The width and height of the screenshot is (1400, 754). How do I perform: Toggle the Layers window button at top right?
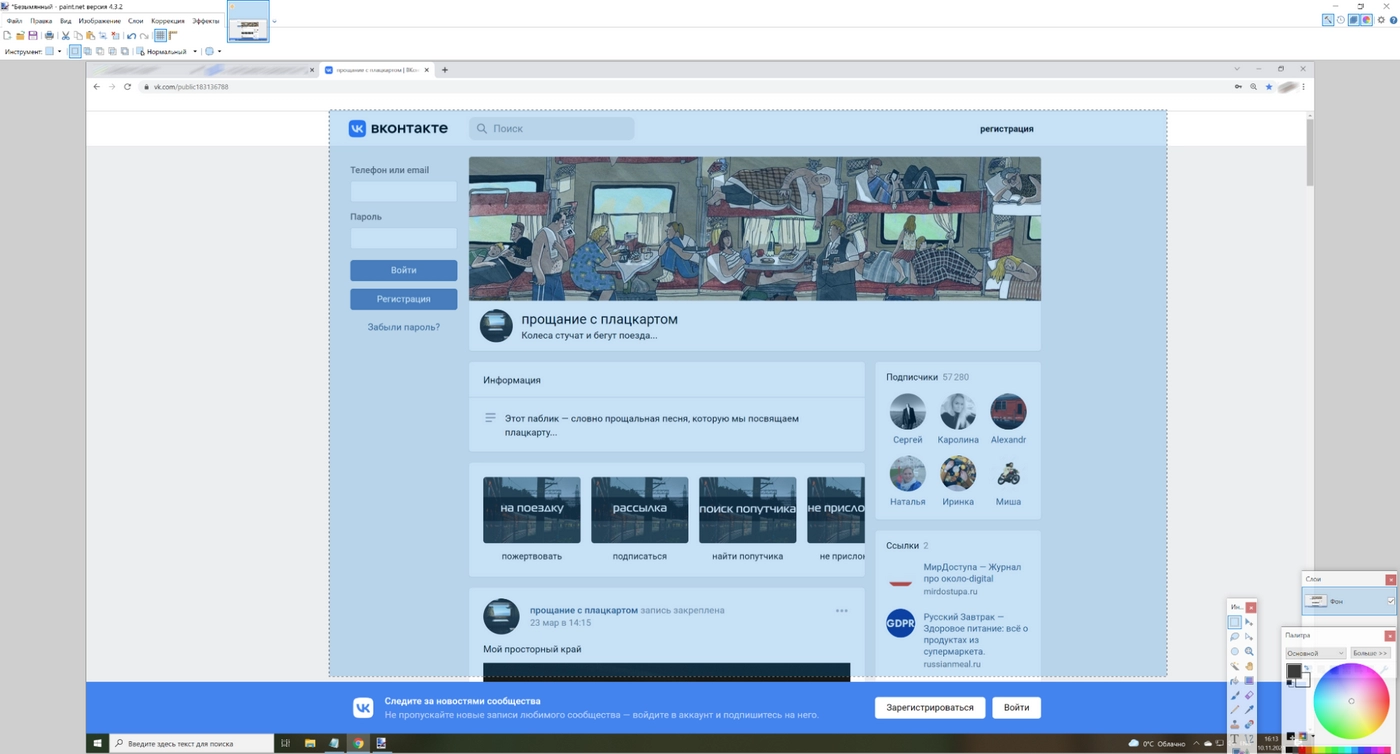click(x=1354, y=19)
